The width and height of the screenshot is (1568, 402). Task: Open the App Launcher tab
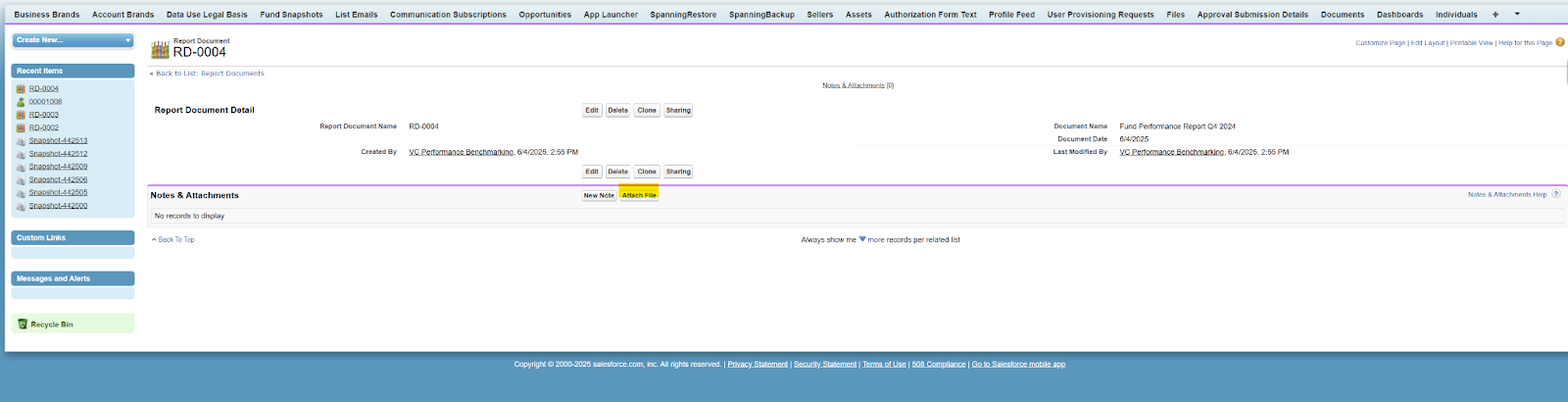611,15
